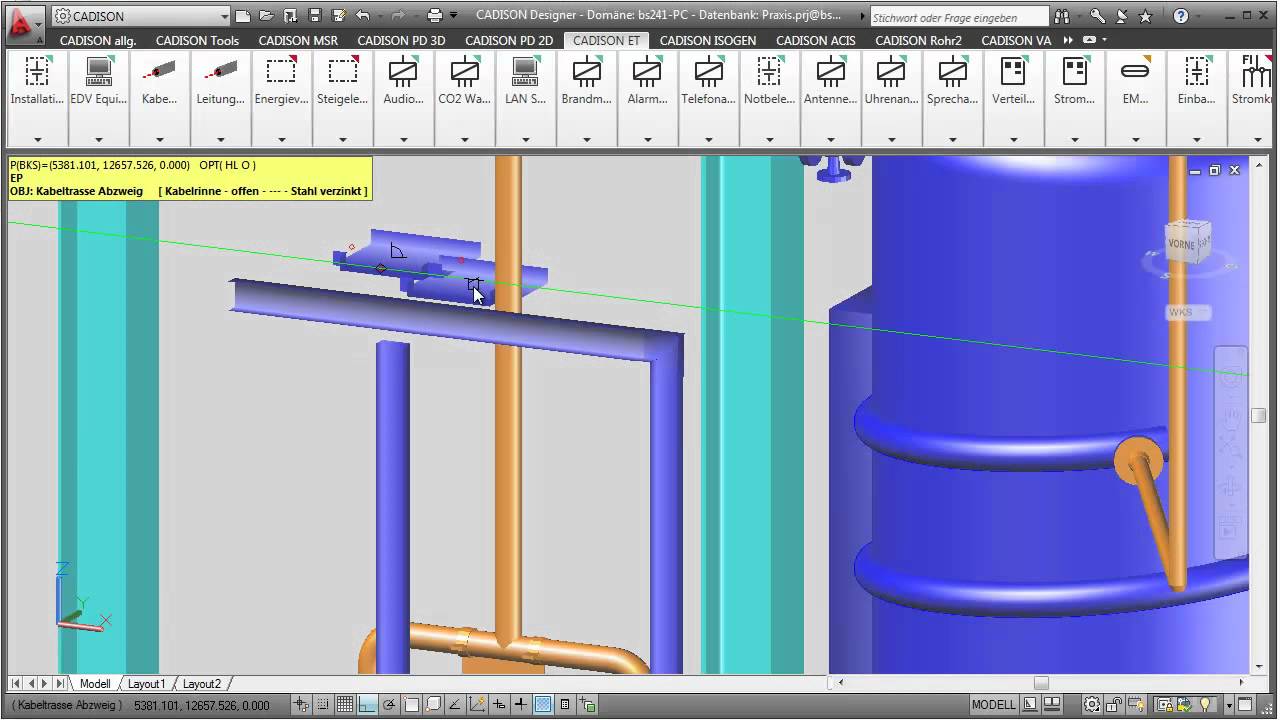Toggle Snap mode in the status bar

[322, 705]
